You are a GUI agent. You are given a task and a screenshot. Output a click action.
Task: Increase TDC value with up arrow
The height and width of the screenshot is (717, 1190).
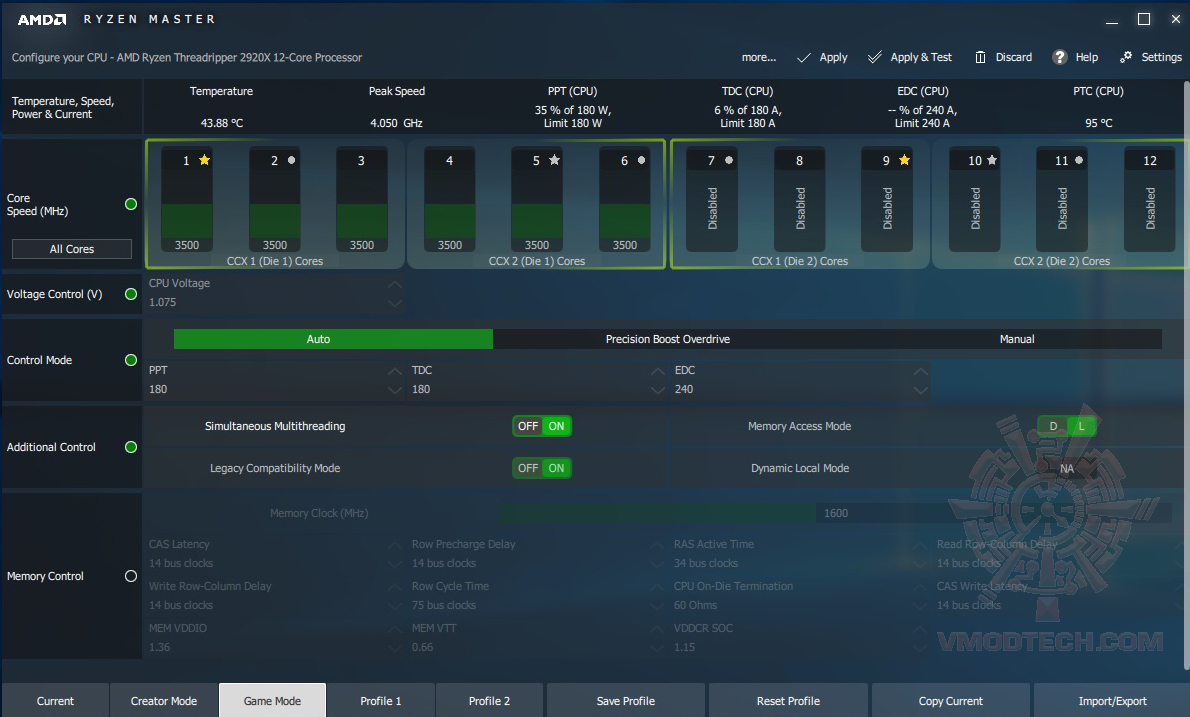(x=658, y=372)
